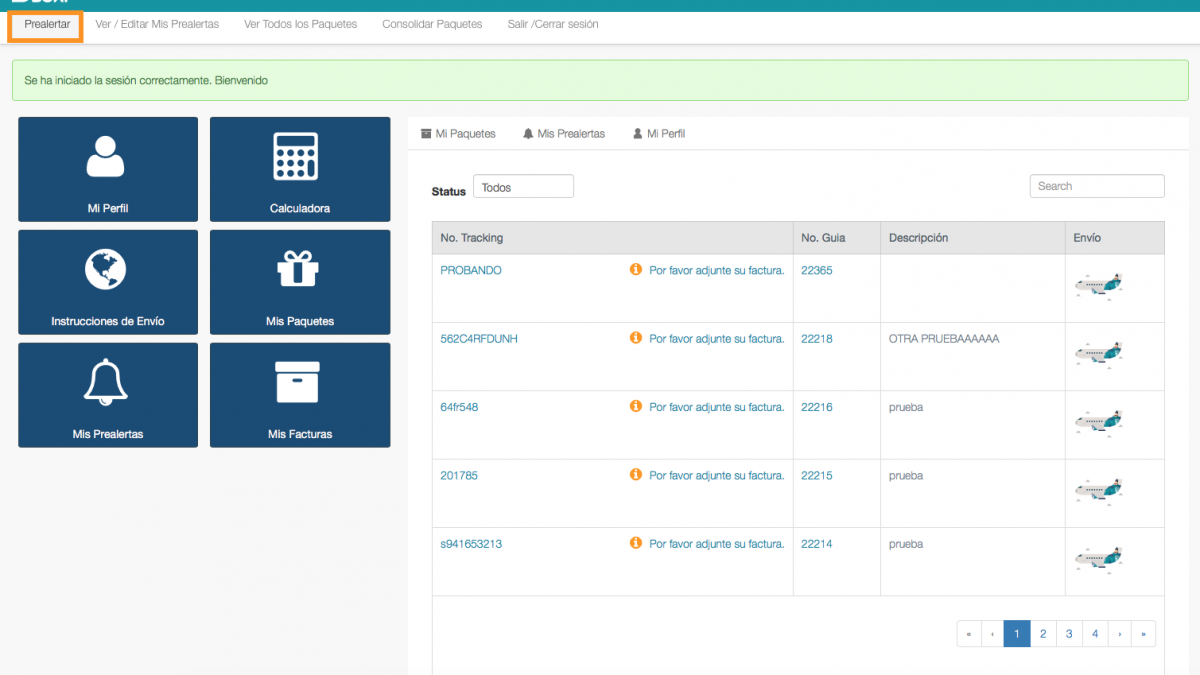The height and width of the screenshot is (675, 1200).
Task: Open the Prealertar menu item
Action: [x=47, y=24]
